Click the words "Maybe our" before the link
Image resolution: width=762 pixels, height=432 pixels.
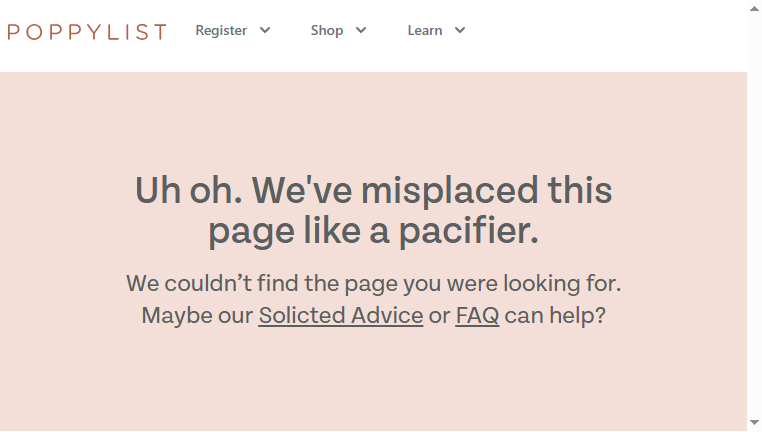(197, 315)
